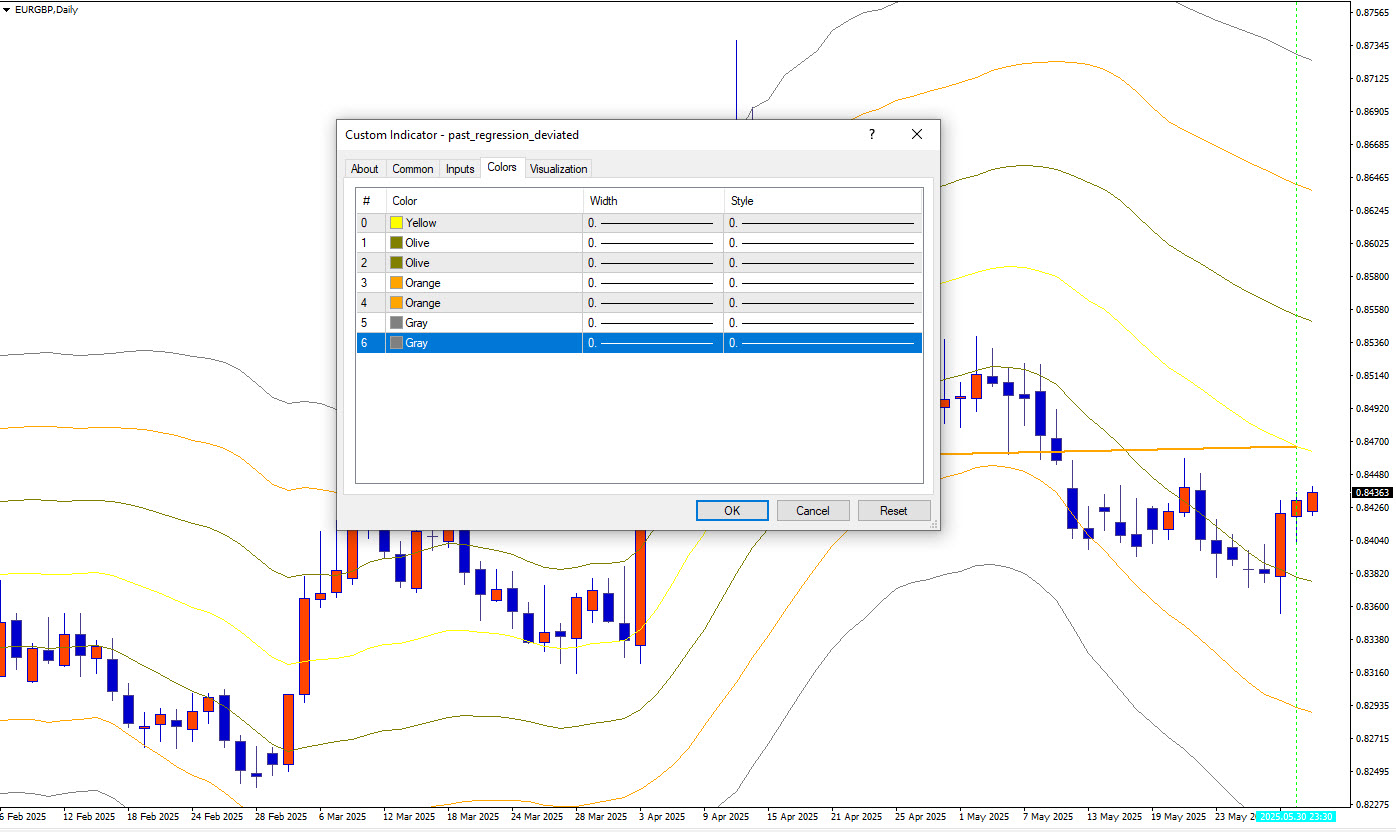Select the Visualization tab
The width and height of the screenshot is (1396, 832).
558,169
